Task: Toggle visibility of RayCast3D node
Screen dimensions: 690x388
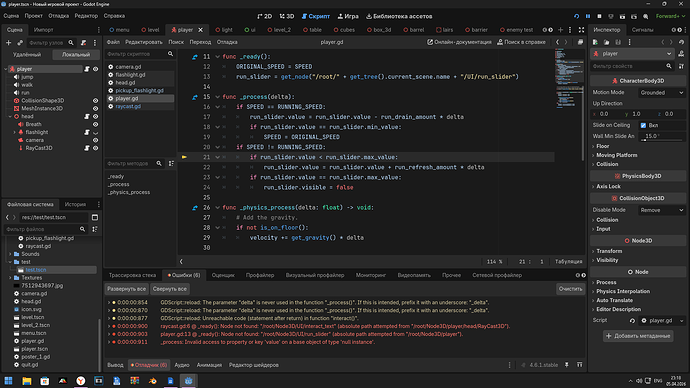Action: click(95, 148)
